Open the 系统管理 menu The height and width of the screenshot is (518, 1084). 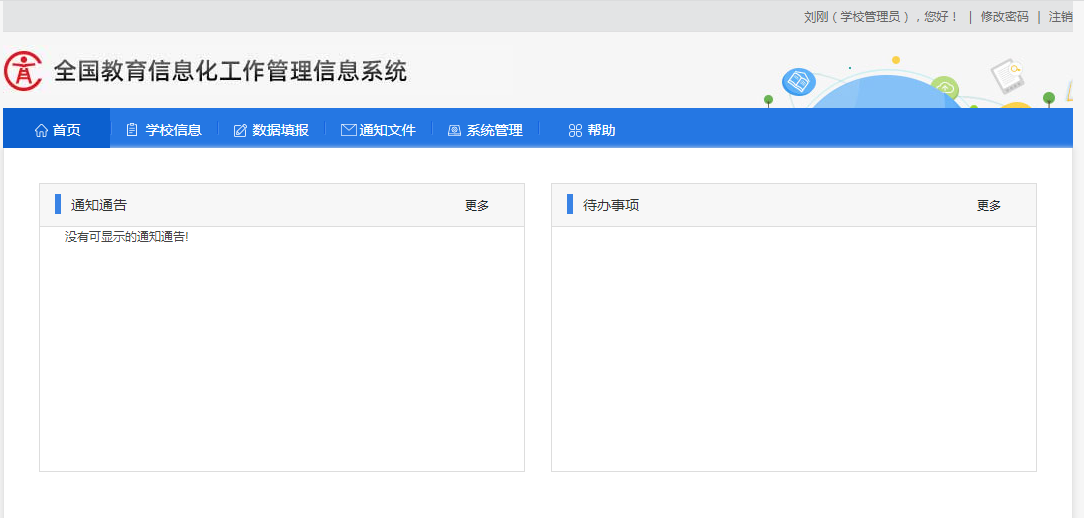486,129
